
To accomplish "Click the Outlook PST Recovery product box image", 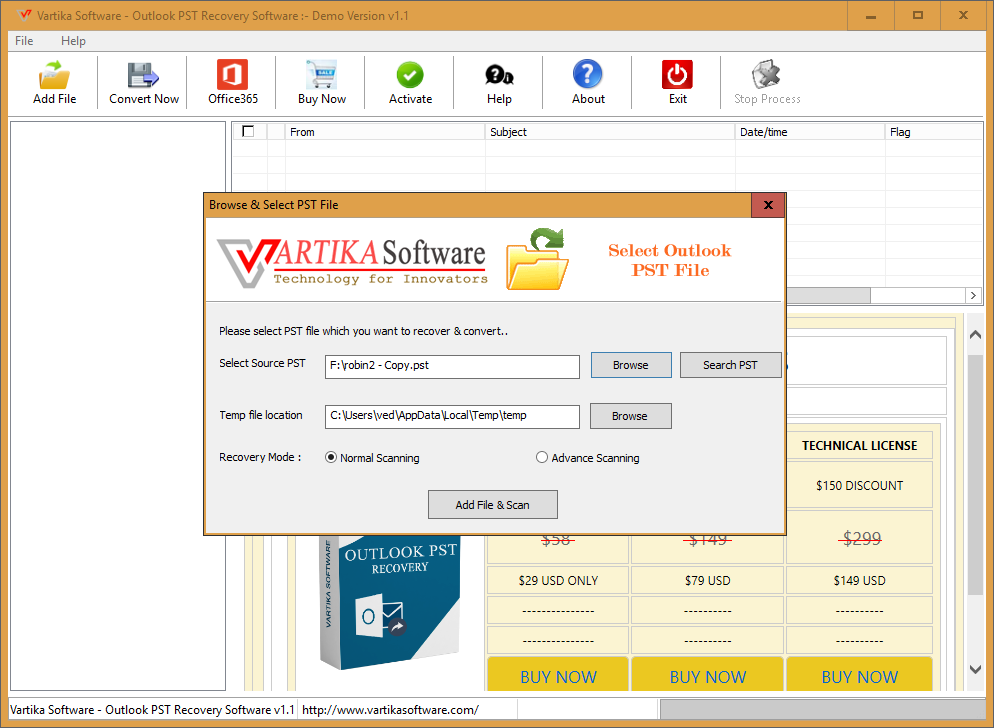I will coord(390,602).
